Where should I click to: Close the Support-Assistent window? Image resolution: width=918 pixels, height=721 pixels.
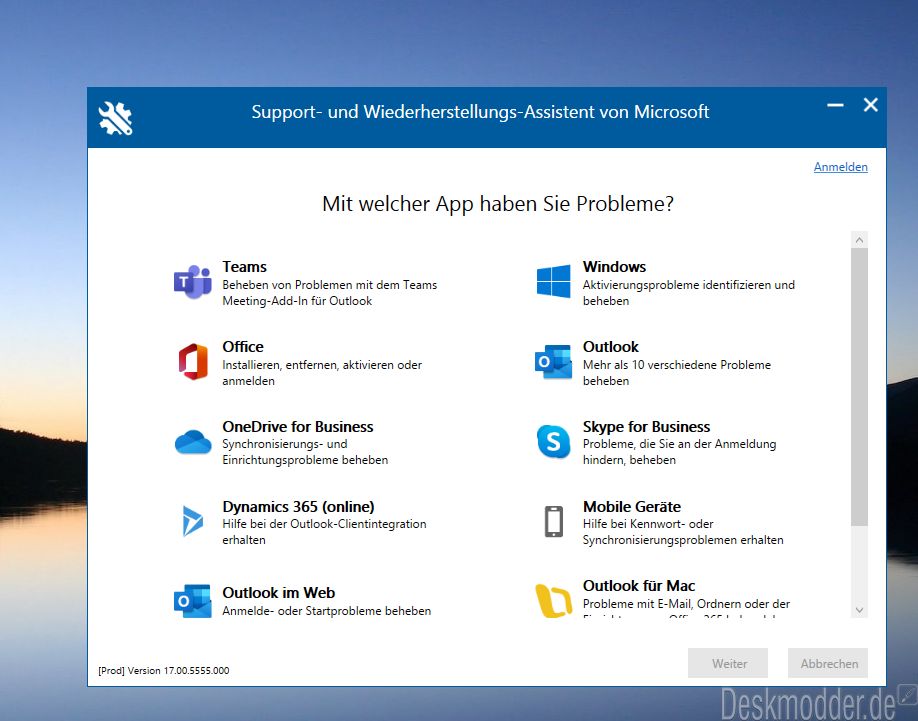[x=871, y=105]
